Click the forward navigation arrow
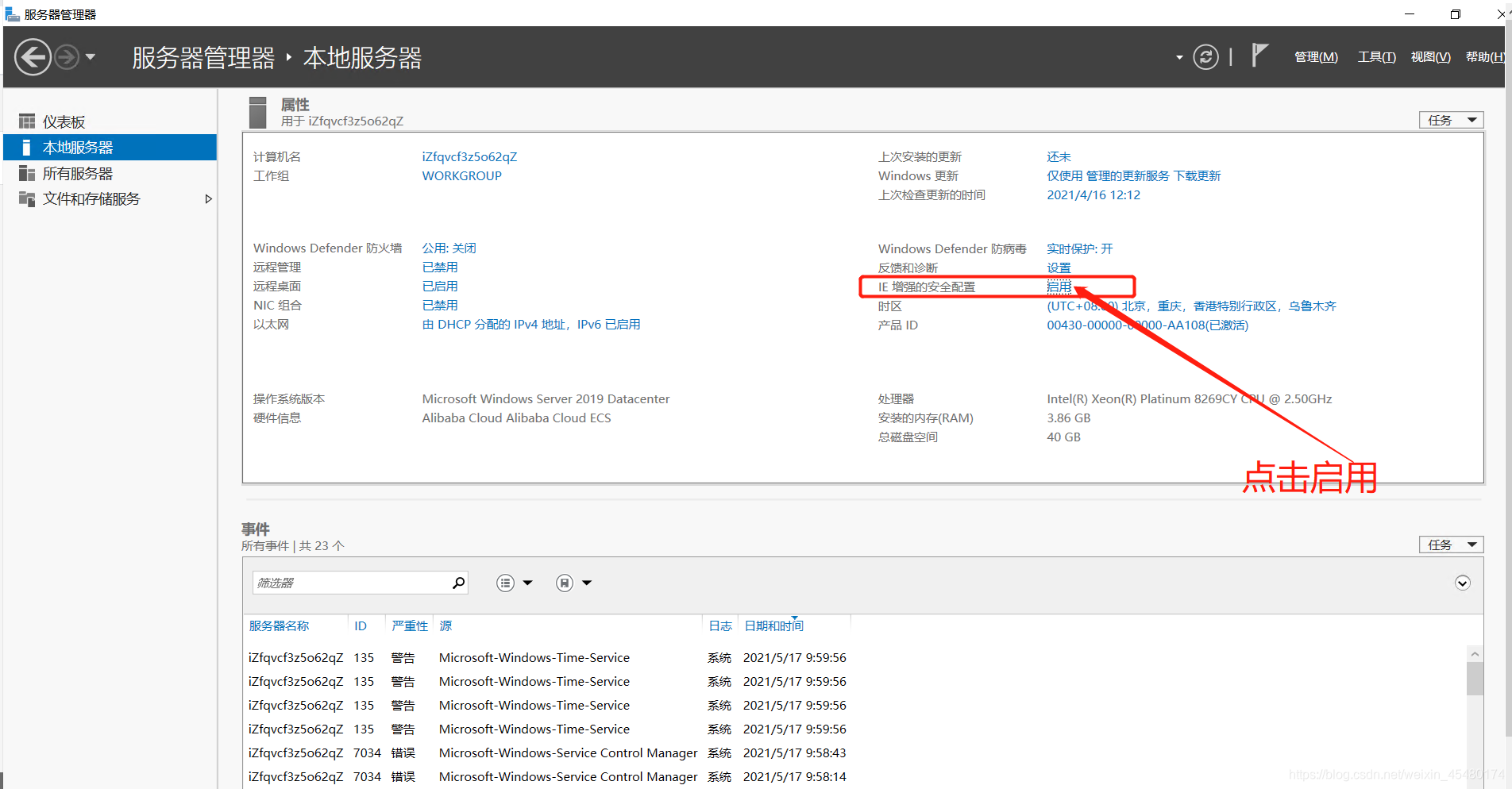The image size is (1512, 789). pyautogui.click(x=67, y=57)
